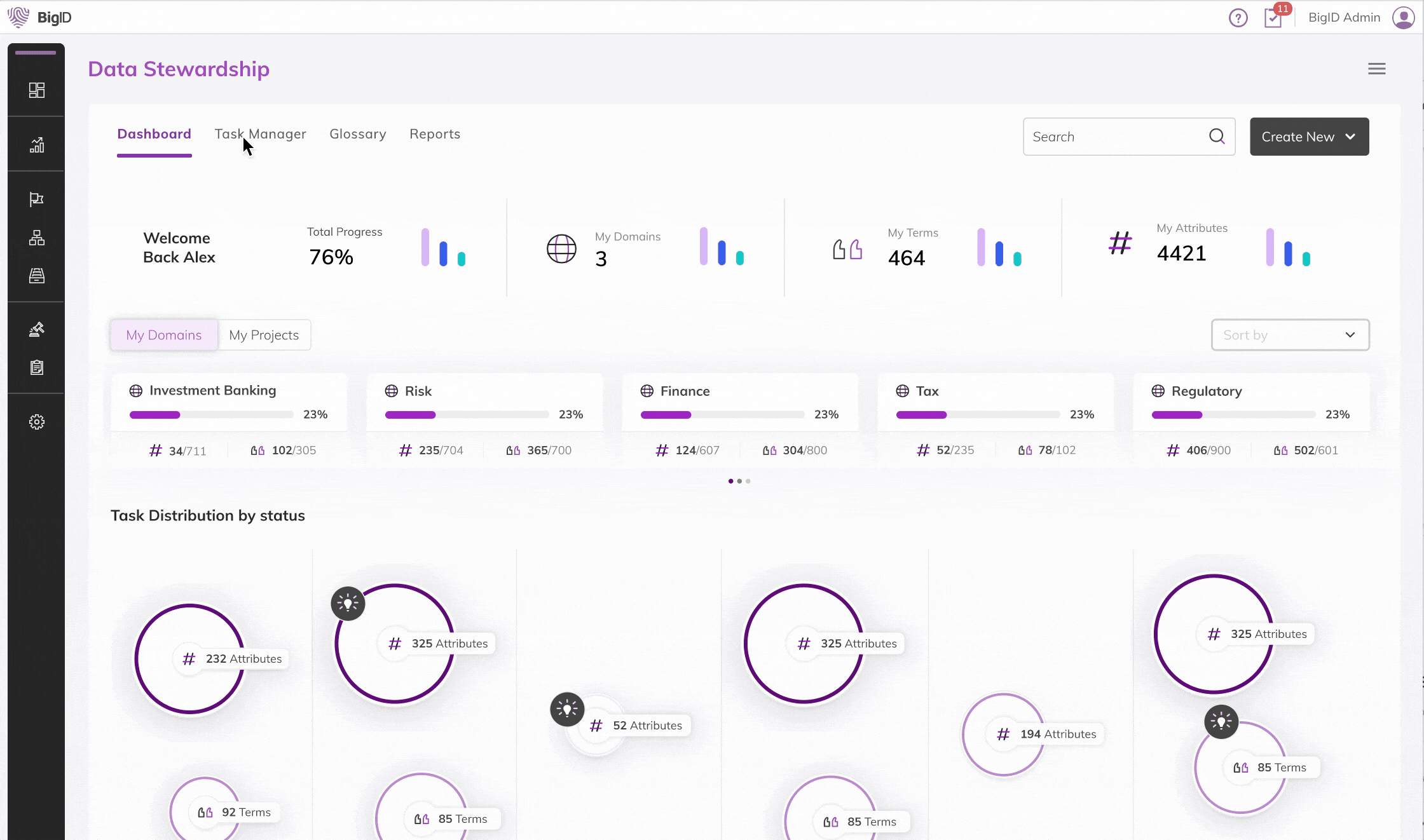This screenshot has height=840, width=1424.
Task: Select the gavel governance icon in the sidebar
Action: pyautogui.click(x=36, y=329)
